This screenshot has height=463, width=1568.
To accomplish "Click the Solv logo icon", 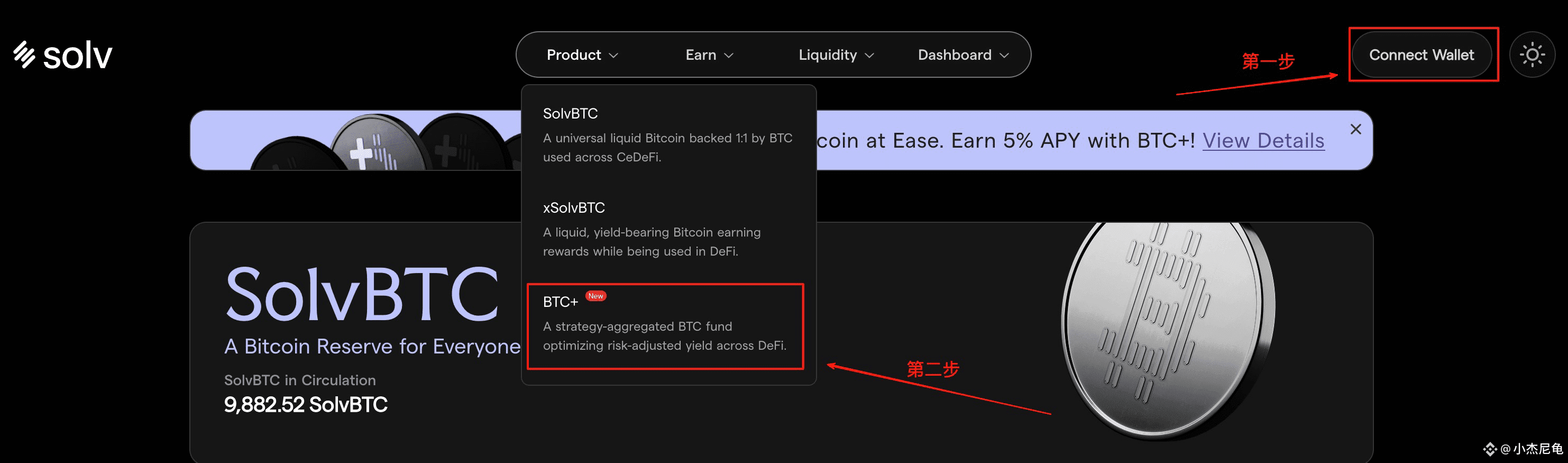I will tap(24, 54).
